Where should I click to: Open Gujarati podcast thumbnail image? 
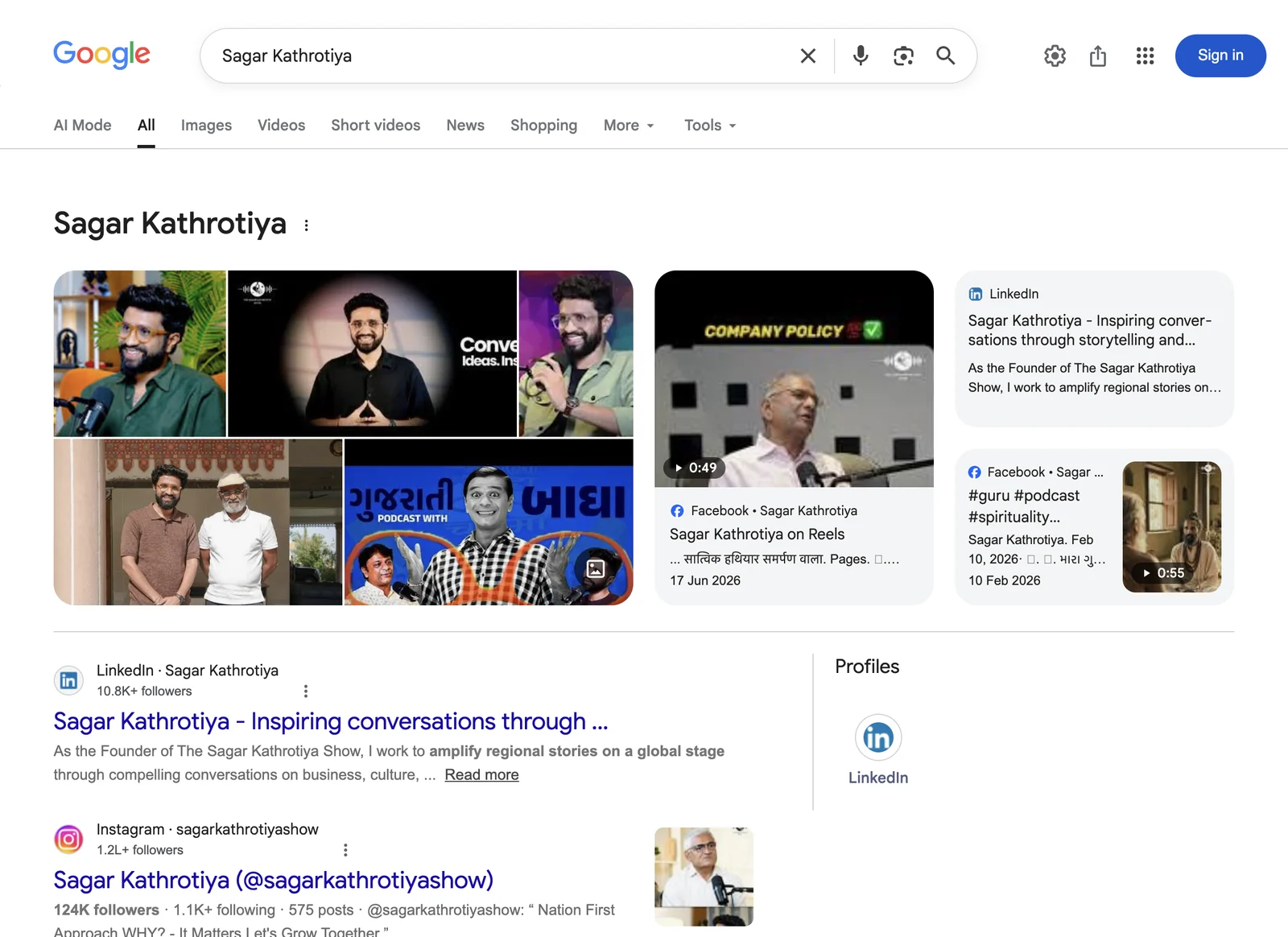(x=489, y=522)
